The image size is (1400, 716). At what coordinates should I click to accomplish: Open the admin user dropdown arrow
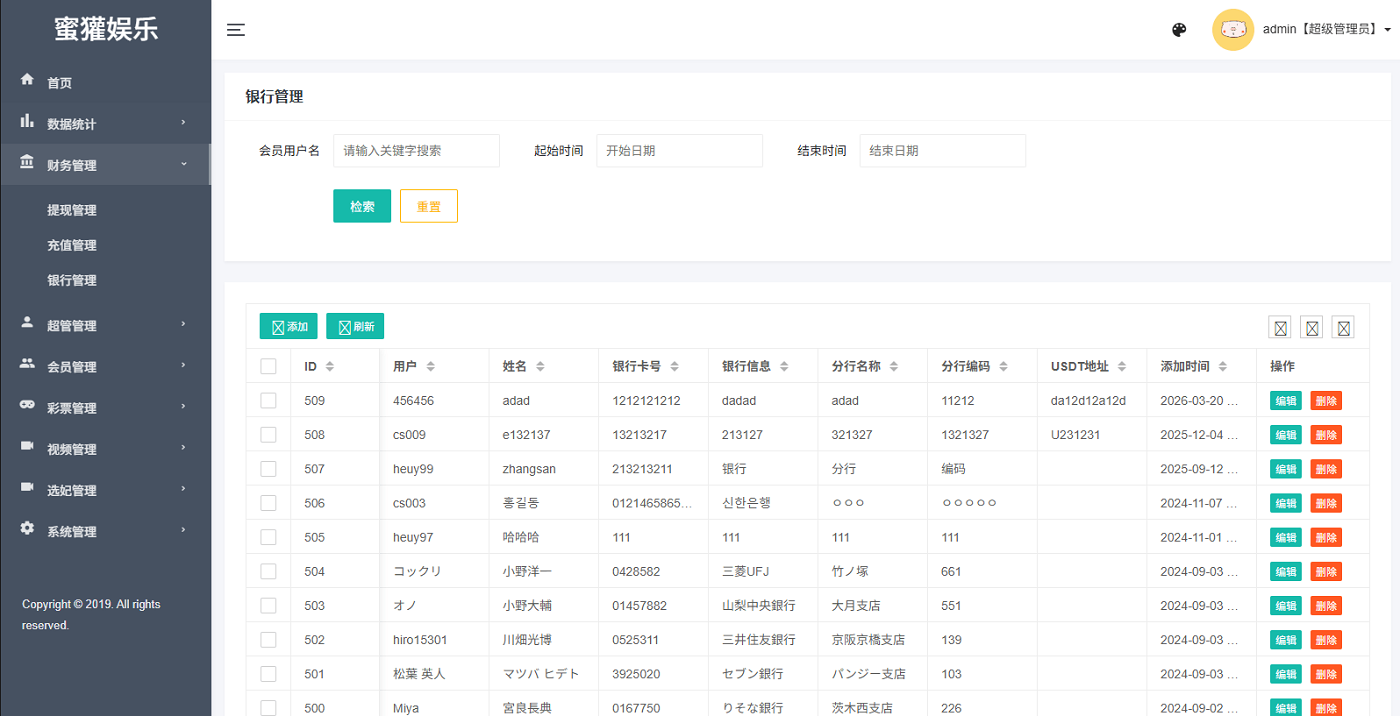[x=1388, y=30]
